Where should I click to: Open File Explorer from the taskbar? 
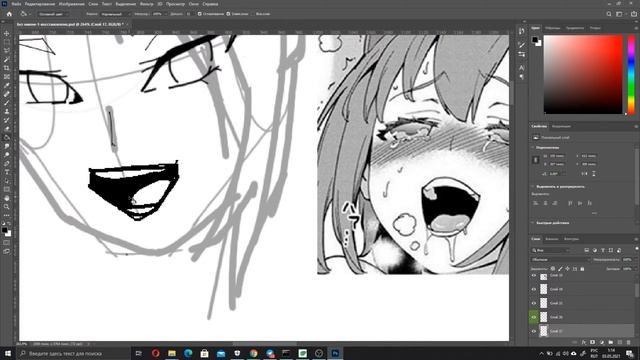click(172, 353)
